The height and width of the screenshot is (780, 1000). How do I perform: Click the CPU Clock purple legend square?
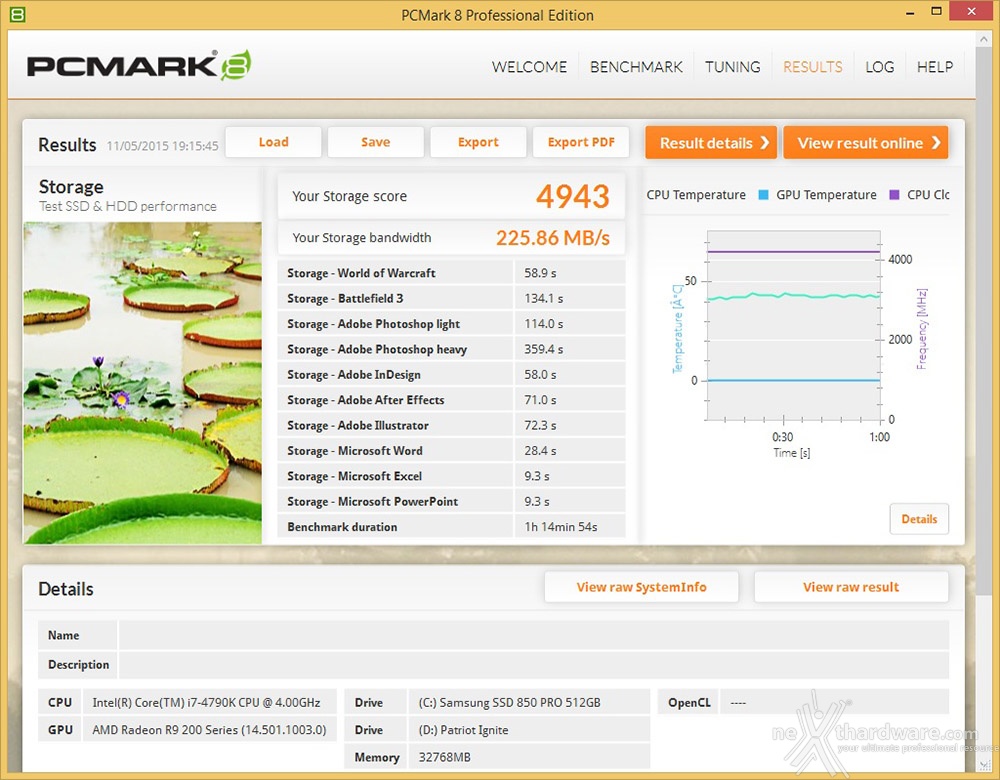(x=894, y=195)
